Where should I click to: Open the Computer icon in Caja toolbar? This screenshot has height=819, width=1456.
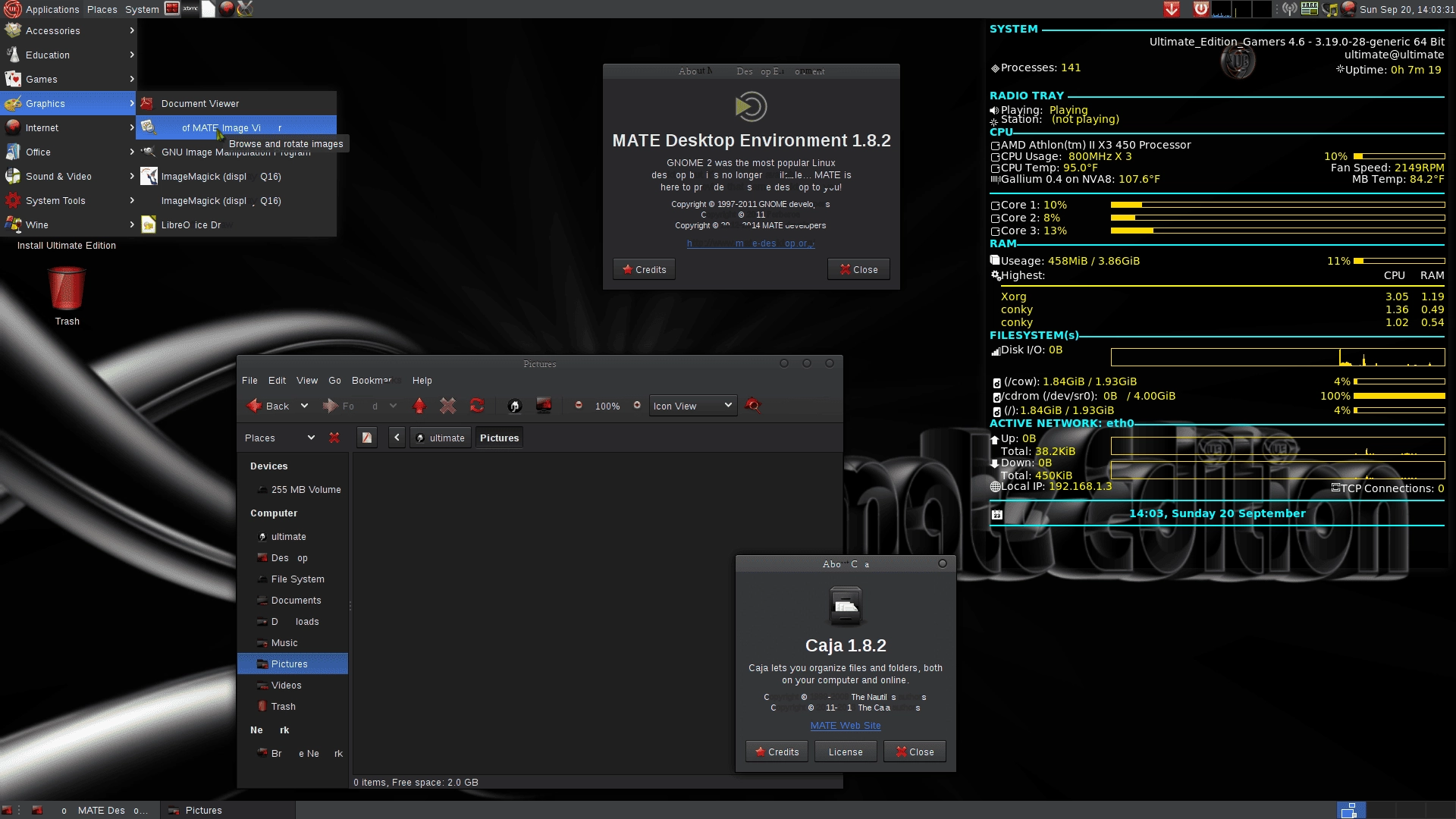[544, 406]
